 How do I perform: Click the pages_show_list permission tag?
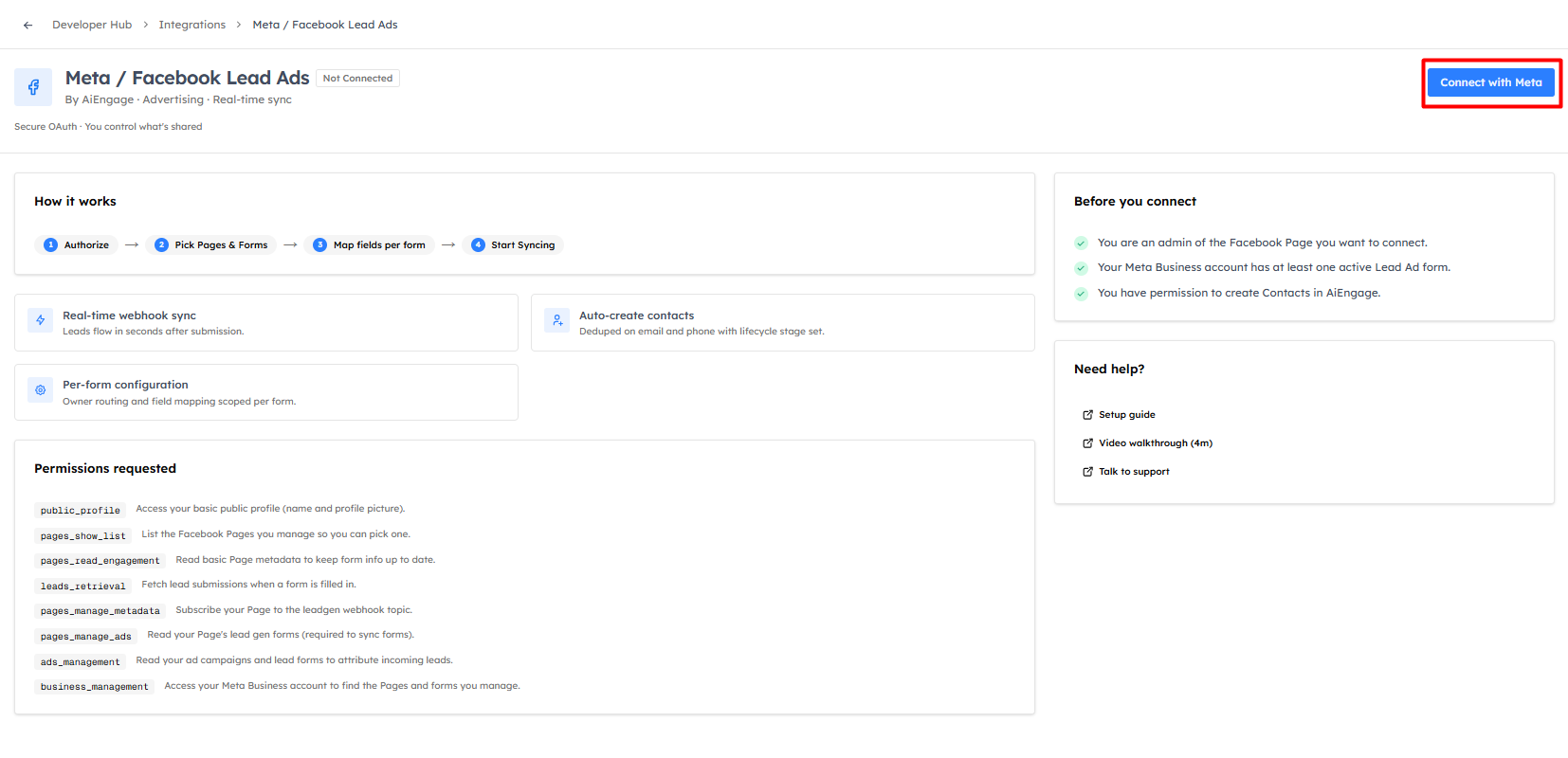pos(83,535)
